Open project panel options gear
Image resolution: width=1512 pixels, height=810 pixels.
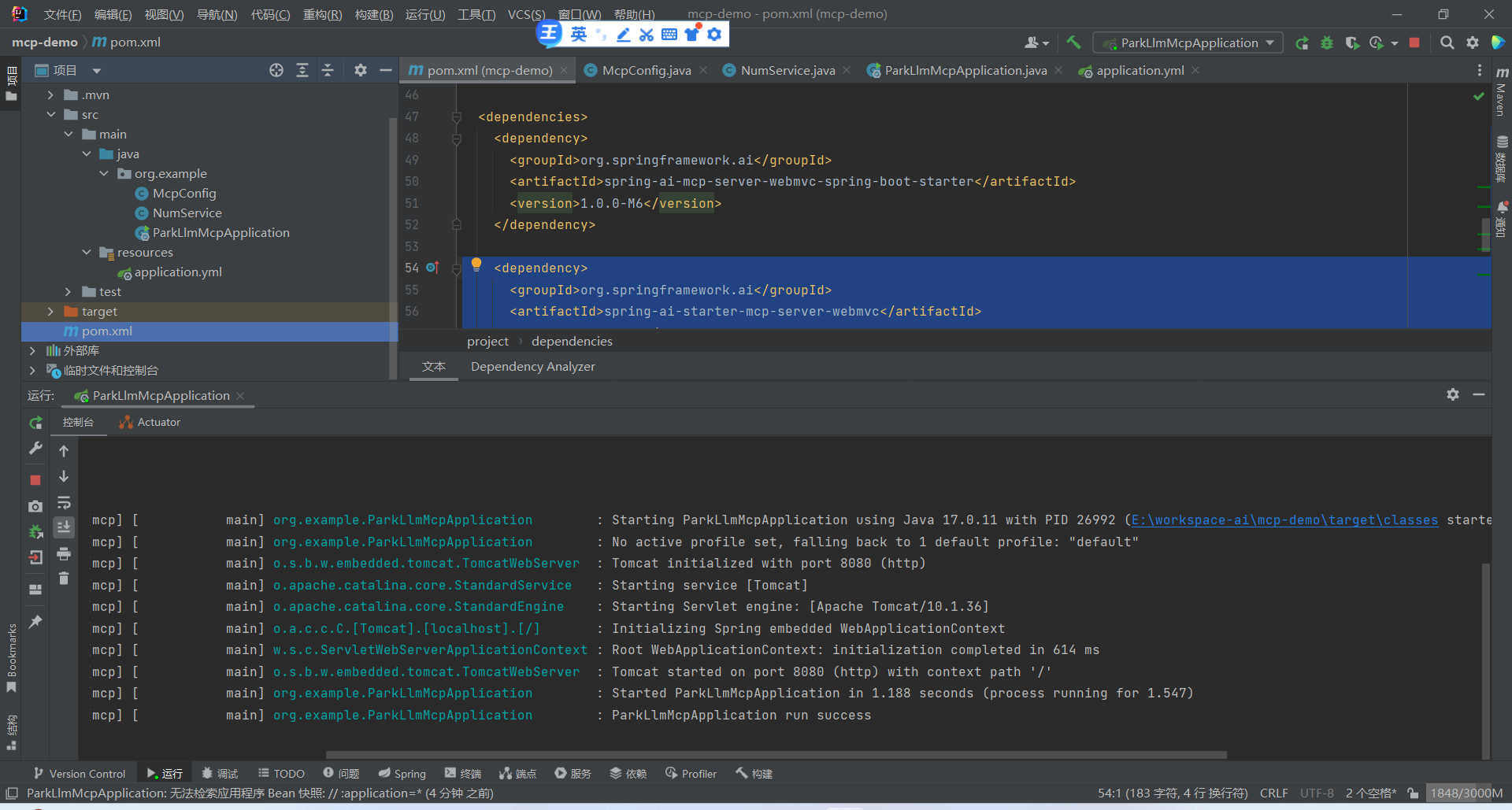[360, 70]
